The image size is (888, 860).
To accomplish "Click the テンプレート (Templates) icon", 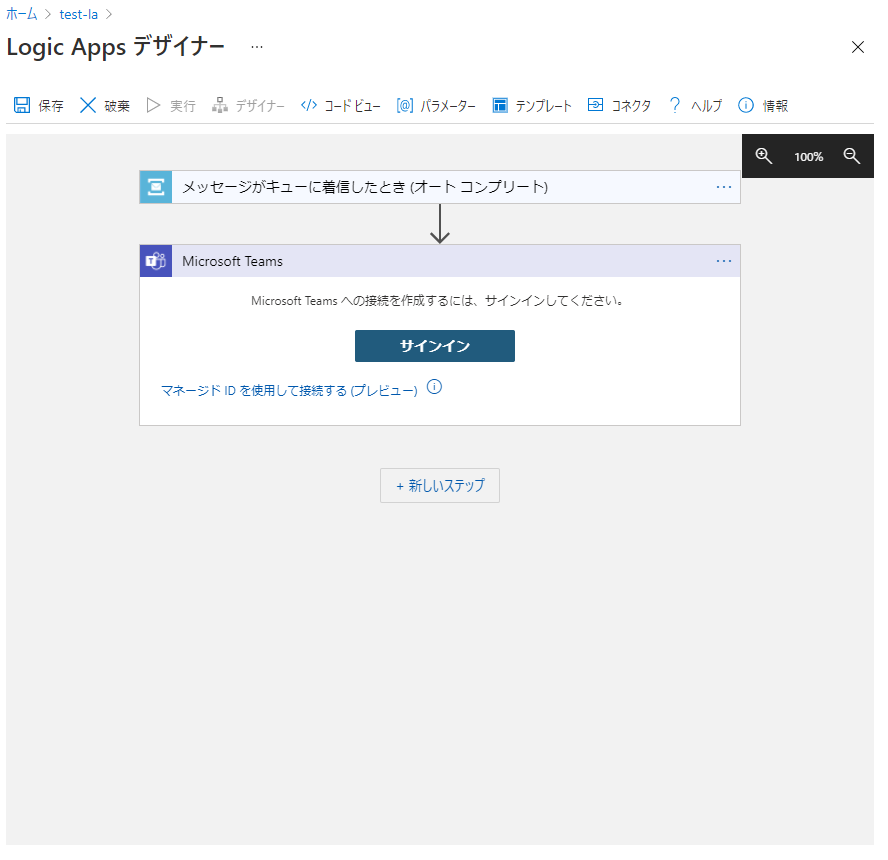I will pyautogui.click(x=500, y=104).
